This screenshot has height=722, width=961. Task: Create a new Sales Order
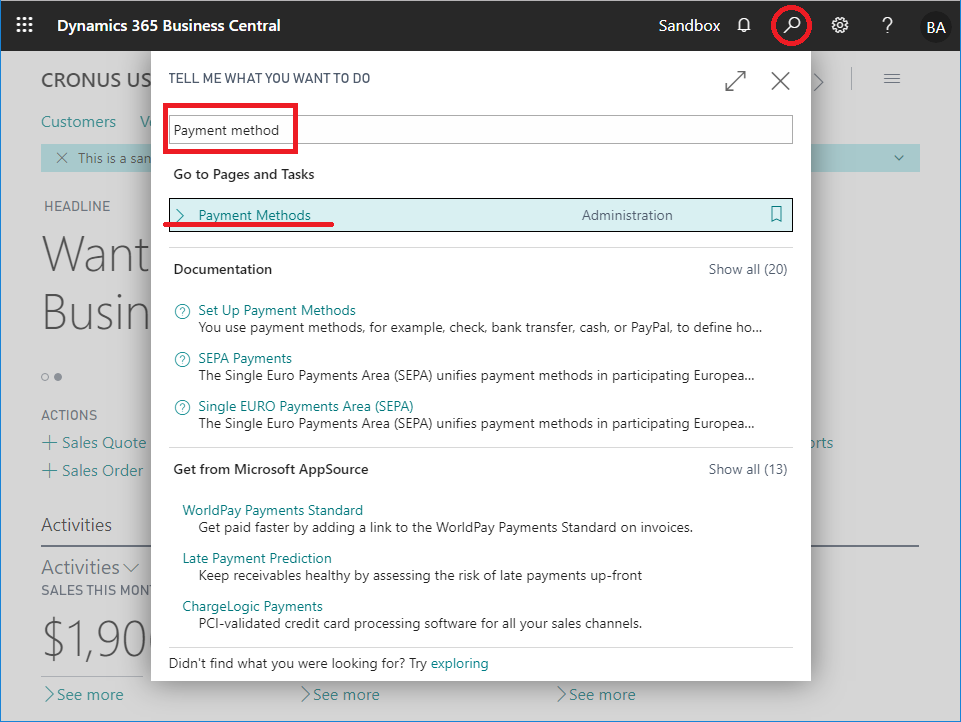(93, 471)
